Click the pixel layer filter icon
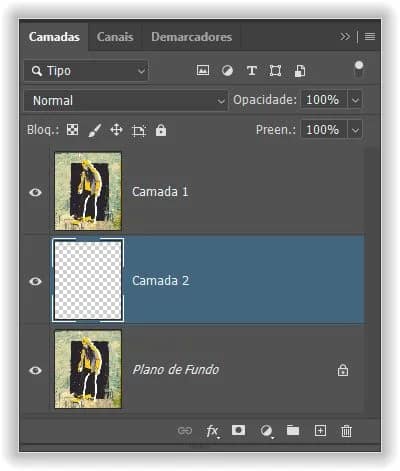The image size is (400, 471). (x=203, y=70)
